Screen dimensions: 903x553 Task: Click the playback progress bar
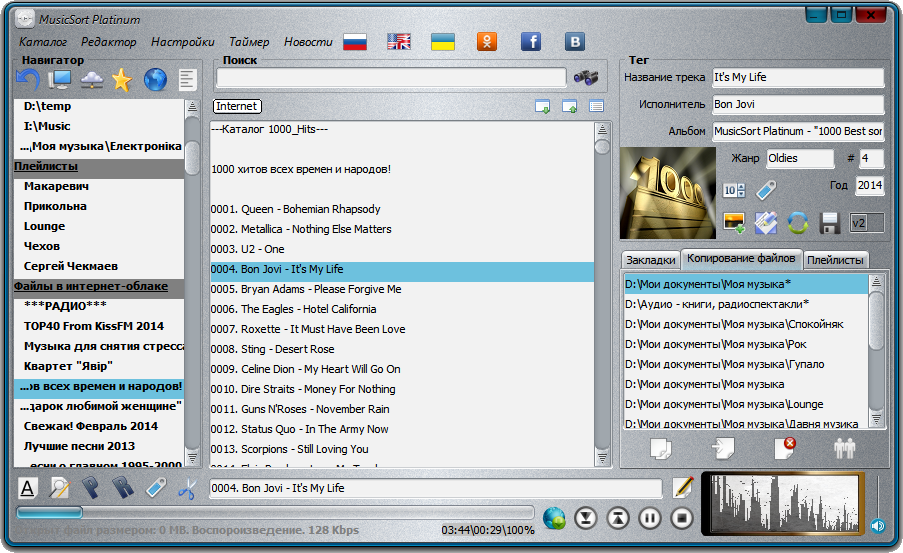275,512
